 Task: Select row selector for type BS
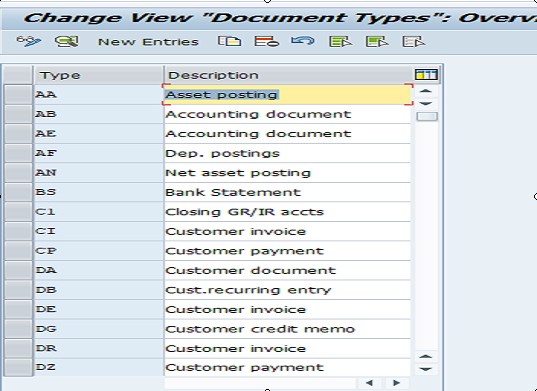point(18,192)
